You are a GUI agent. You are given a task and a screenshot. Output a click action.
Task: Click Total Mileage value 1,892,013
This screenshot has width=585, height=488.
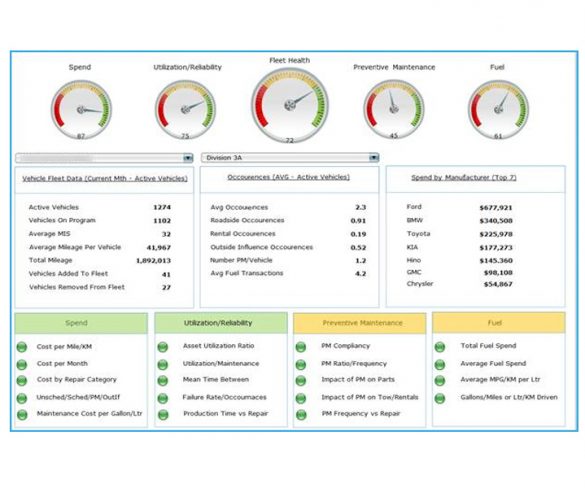[153, 261]
